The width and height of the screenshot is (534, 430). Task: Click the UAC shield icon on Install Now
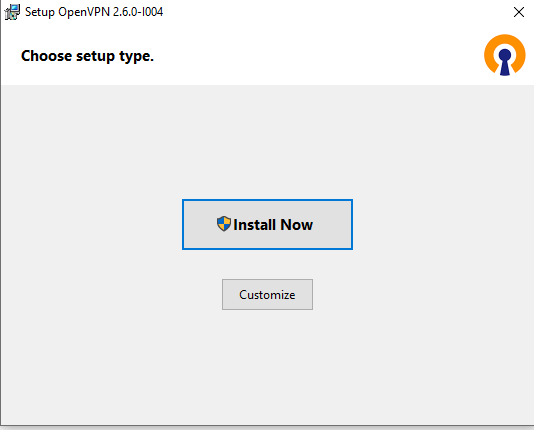tap(224, 224)
